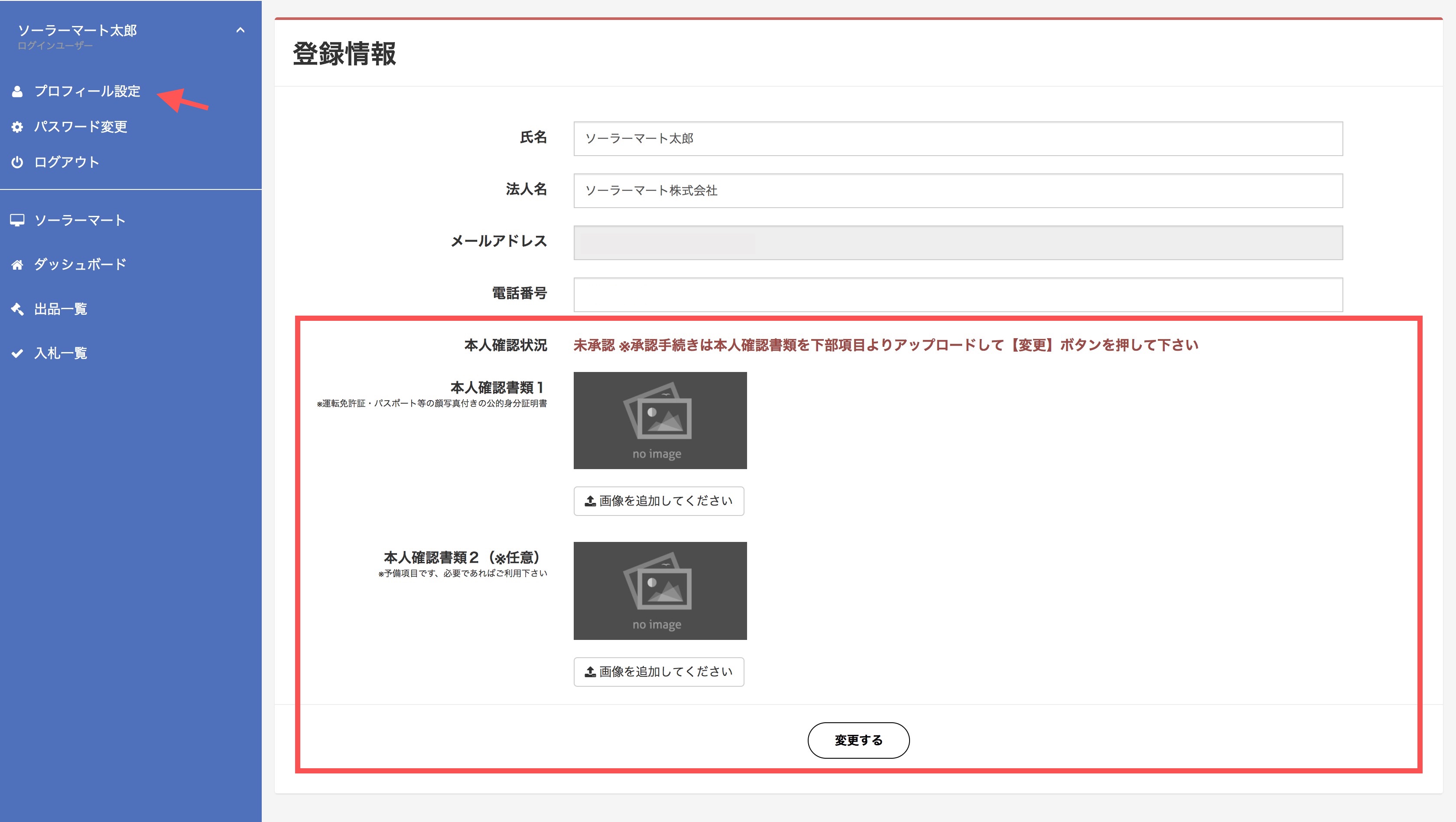Select ログアウト in sidebar
Screen dimensions: 1456x822
[67, 162]
